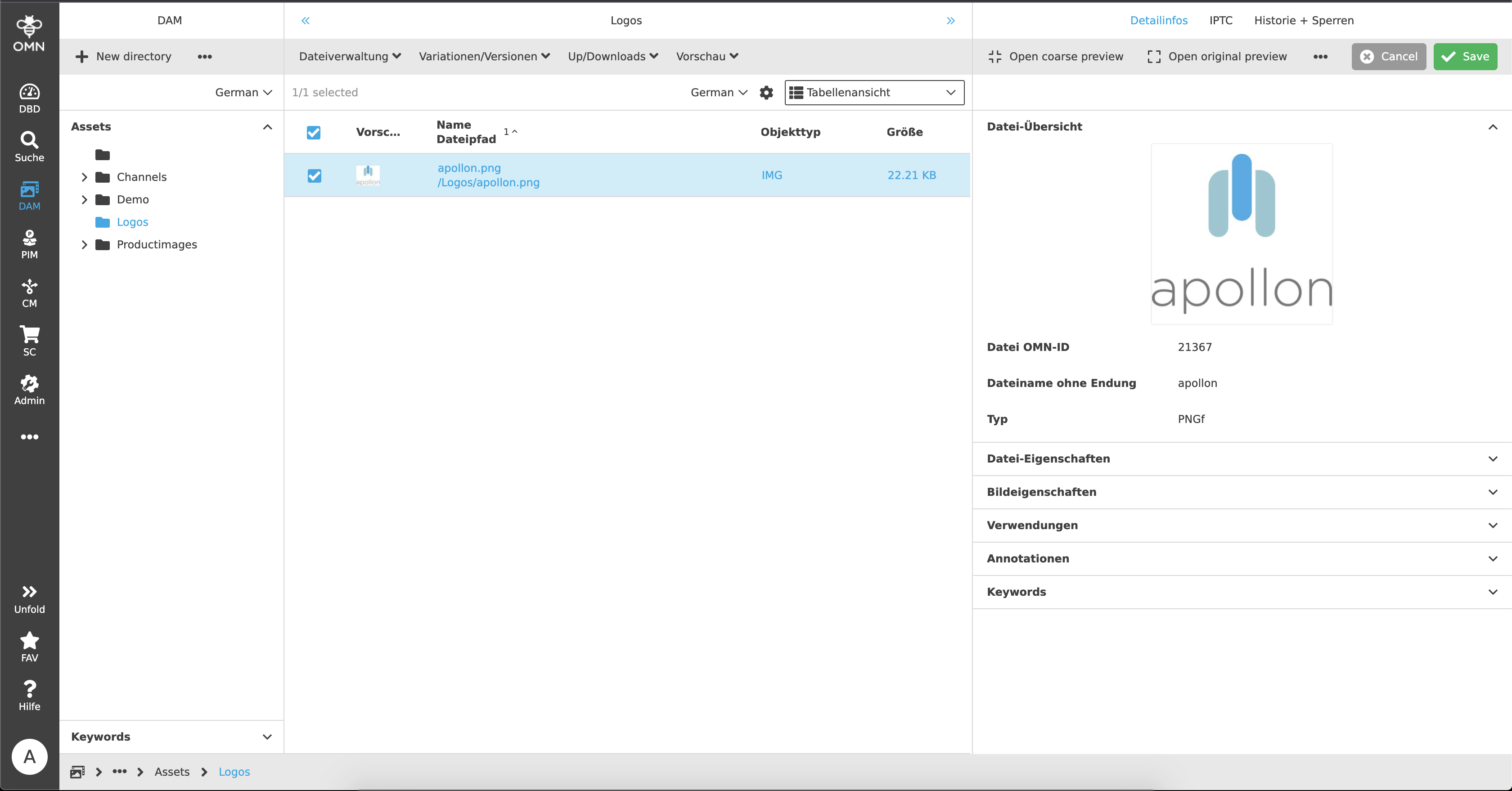This screenshot has width=1512, height=791.
Task: Click Unfold to expand the sidebar
Action: tap(29, 598)
